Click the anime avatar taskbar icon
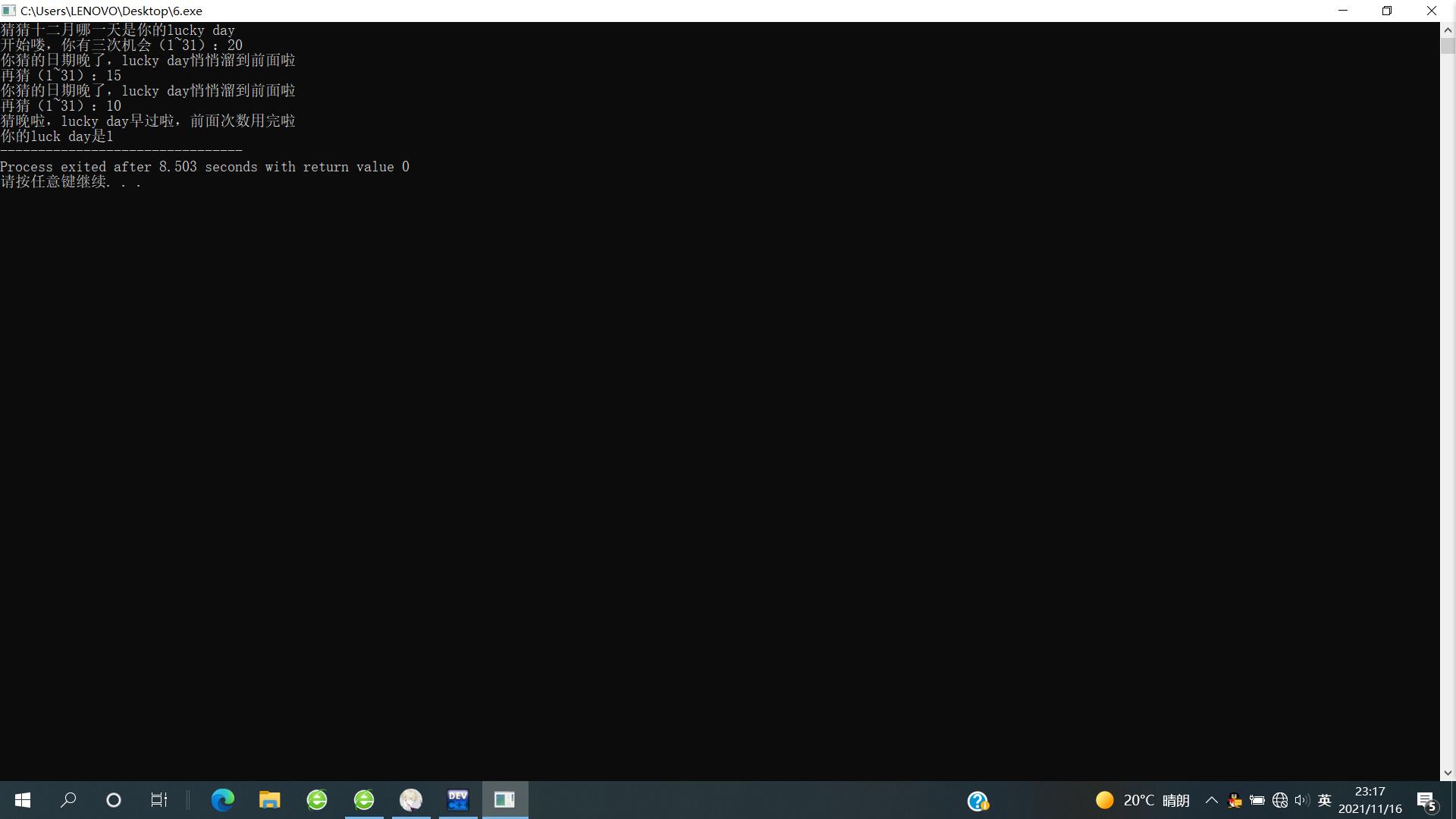1456x819 pixels. [411, 800]
